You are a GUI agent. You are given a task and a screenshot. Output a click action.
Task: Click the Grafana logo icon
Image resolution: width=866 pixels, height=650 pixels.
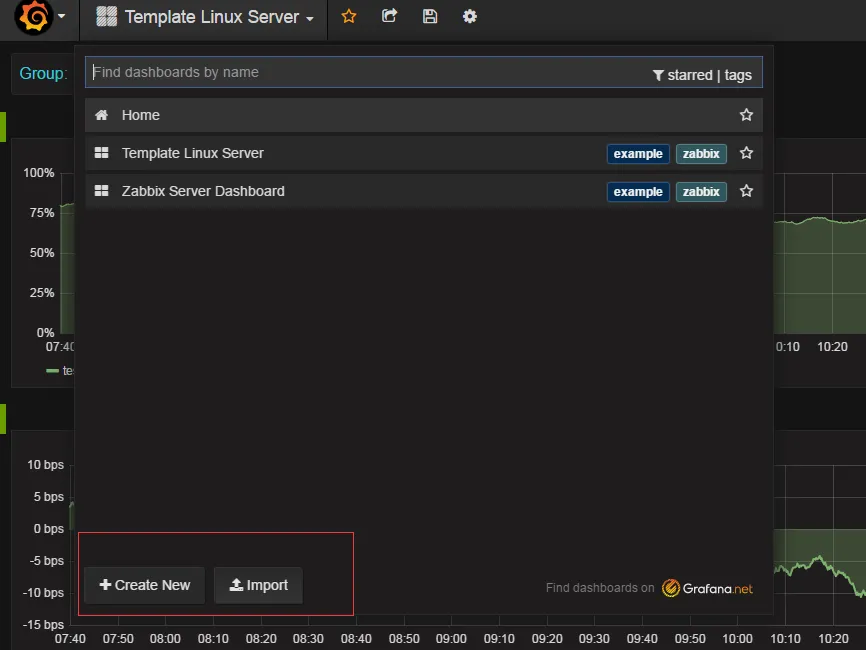pos(33,17)
